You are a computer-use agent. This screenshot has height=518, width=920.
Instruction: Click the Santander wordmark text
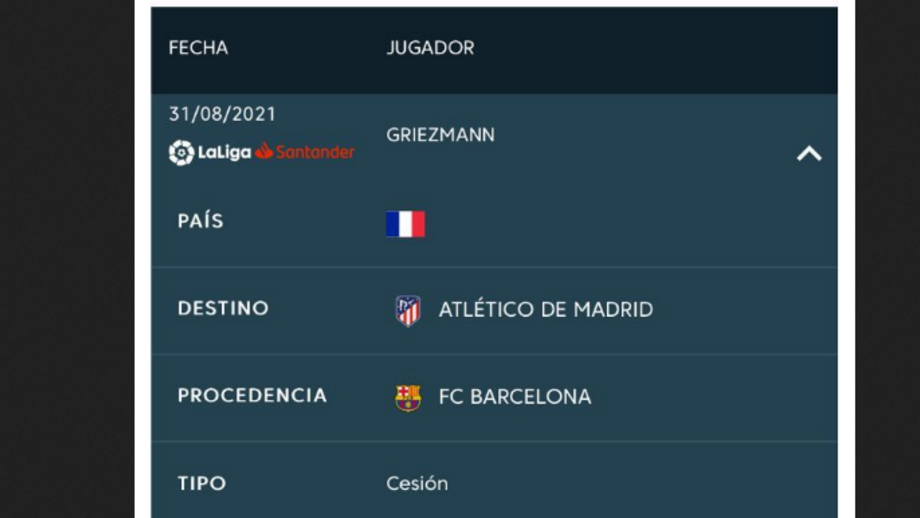[315, 152]
